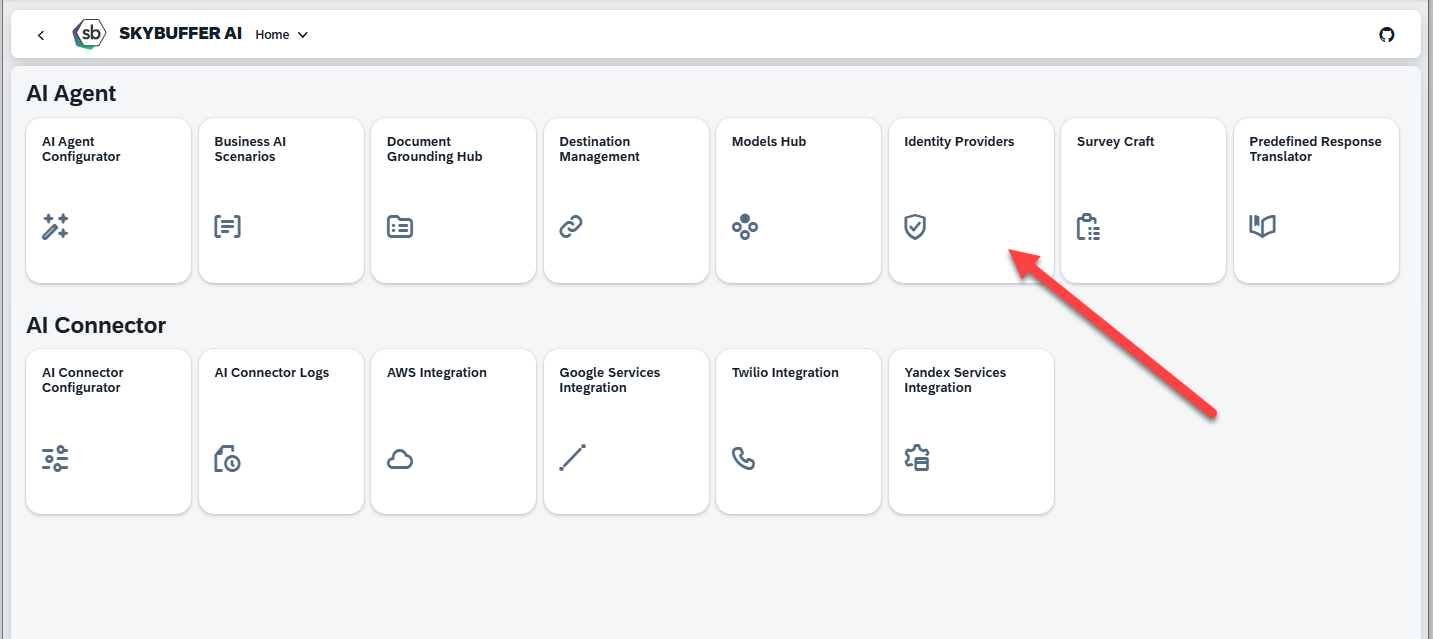This screenshot has height=639, width=1433.
Task: Open AI Connector Logs tile title
Action: 272,373
